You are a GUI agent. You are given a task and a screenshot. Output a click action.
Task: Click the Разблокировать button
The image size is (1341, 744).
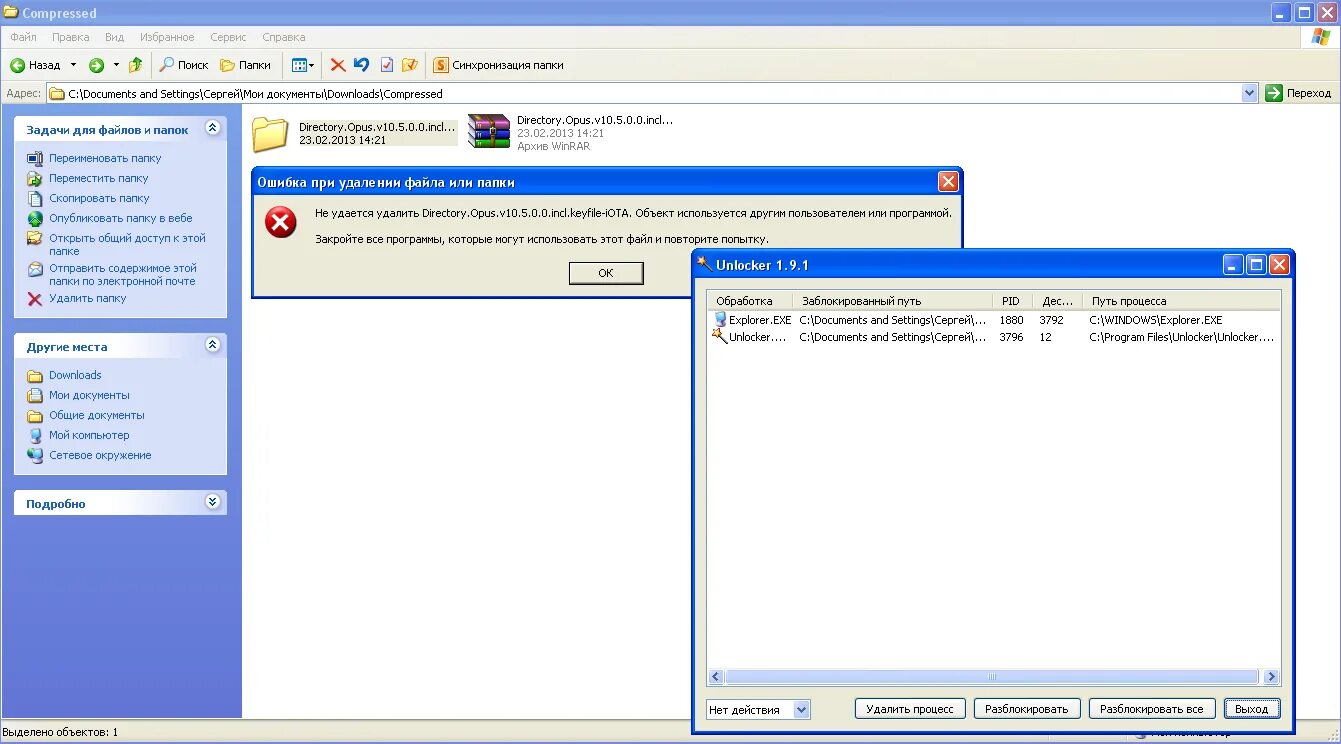1026,709
